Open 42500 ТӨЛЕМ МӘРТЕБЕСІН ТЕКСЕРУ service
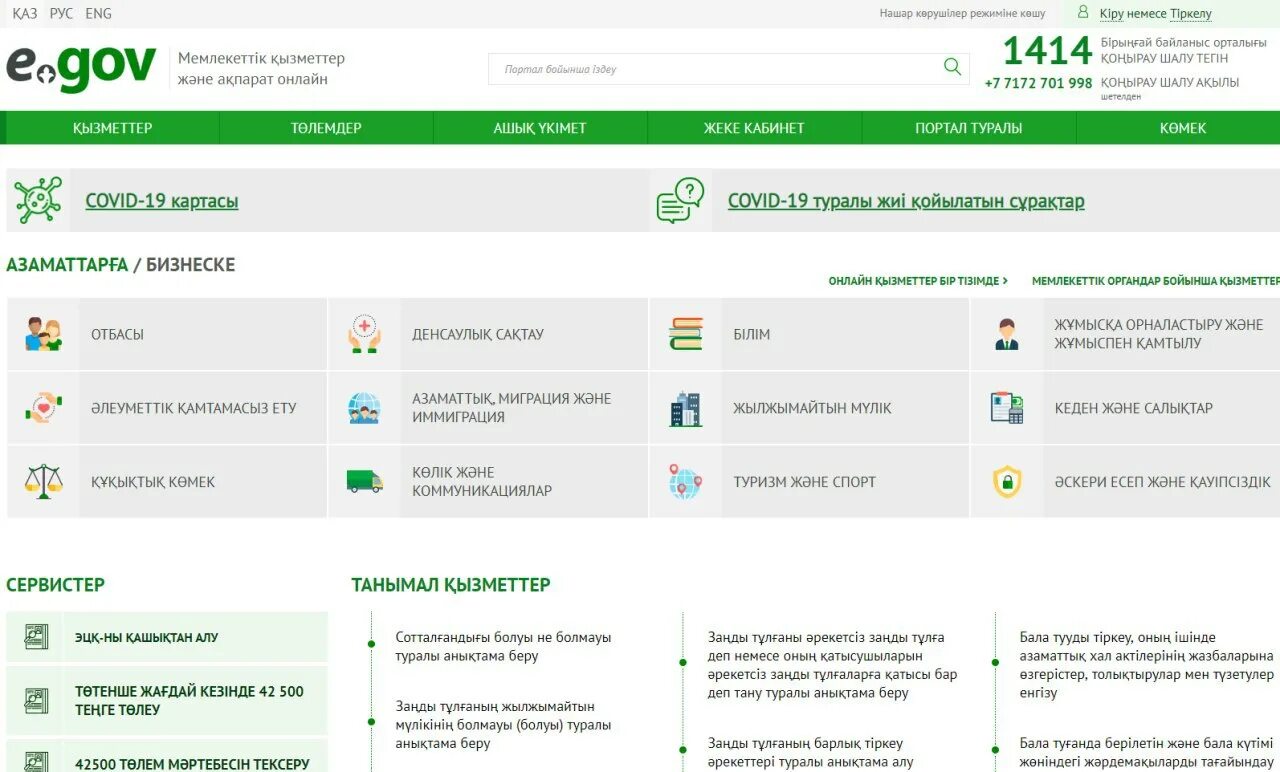This screenshot has height=772, width=1280. 167,757
